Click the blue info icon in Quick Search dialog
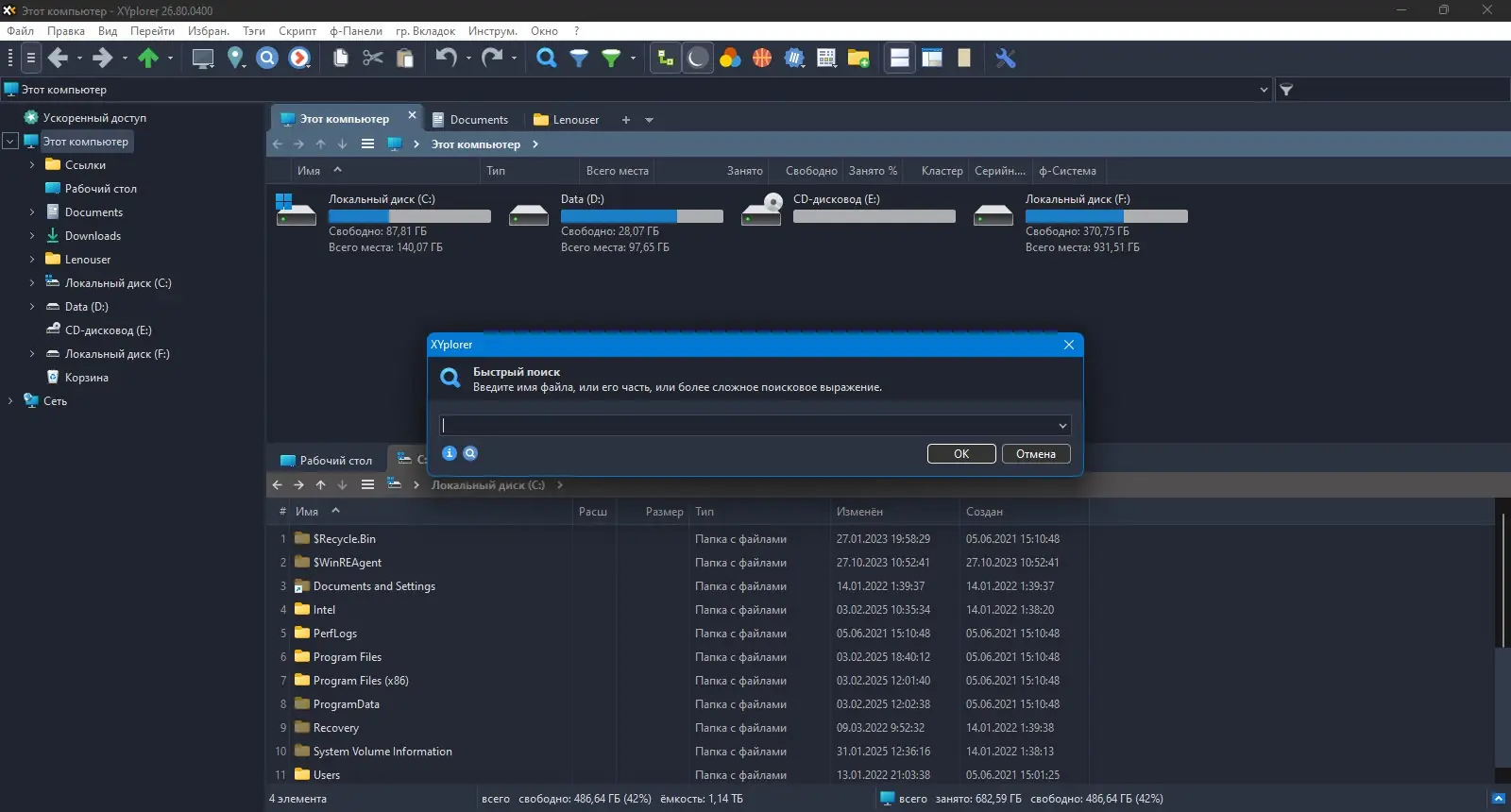Screen dimensions: 1511x812 [x=450, y=453]
